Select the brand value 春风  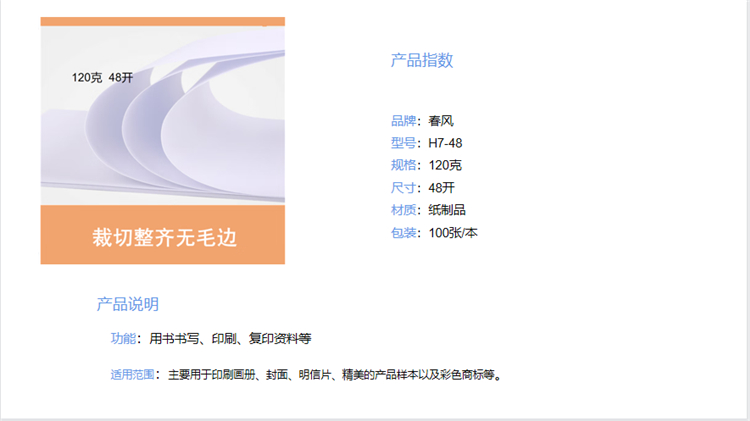pyautogui.click(x=441, y=121)
